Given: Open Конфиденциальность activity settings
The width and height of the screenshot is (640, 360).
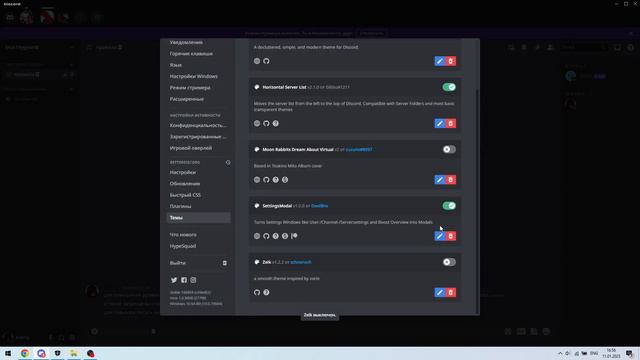Looking at the screenshot, I should coord(198,125).
